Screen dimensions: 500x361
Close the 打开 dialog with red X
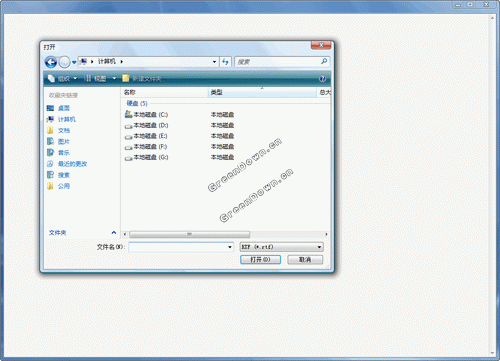(321, 45)
